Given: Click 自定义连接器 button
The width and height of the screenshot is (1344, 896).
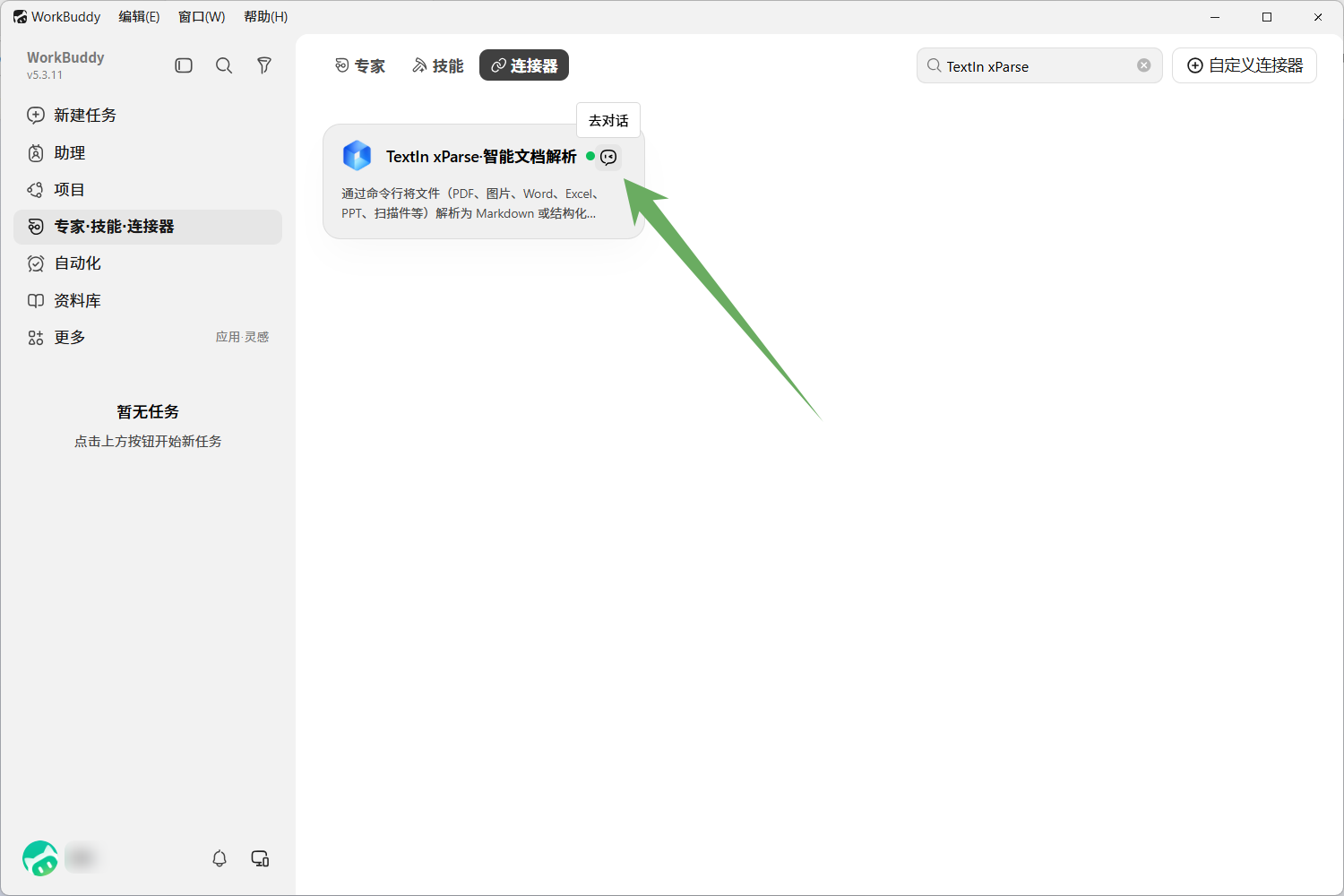Looking at the screenshot, I should pos(1245,65).
